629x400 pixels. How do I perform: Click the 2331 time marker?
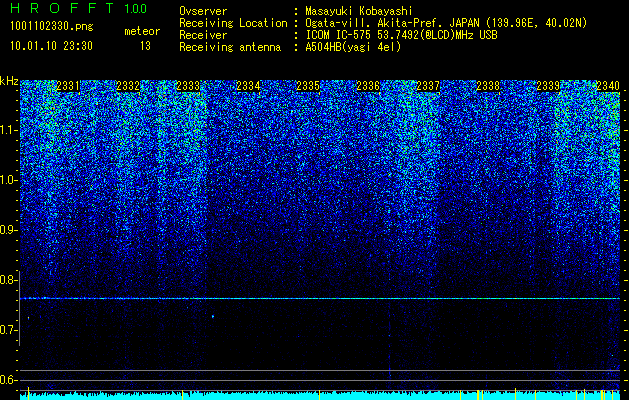click(x=68, y=86)
